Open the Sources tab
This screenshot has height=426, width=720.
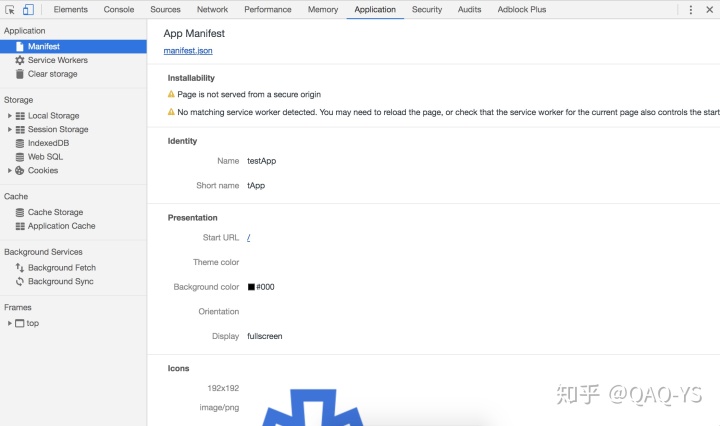(x=165, y=9)
